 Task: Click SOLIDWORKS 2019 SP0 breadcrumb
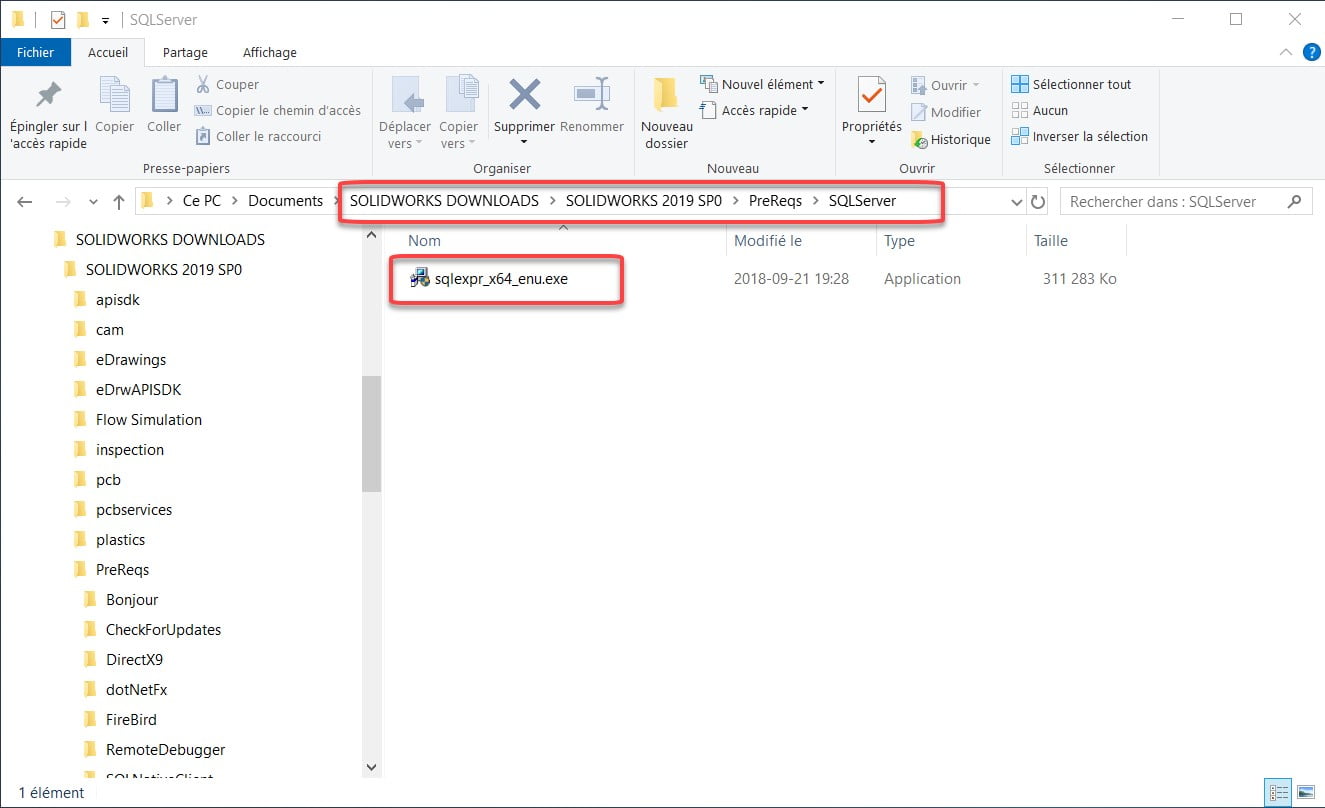[x=644, y=201]
